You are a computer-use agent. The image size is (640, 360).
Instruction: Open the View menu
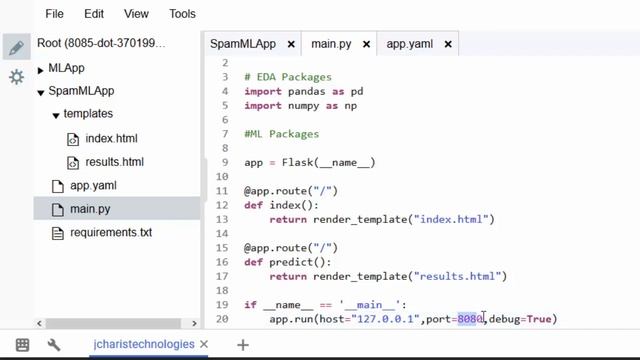click(136, 14)
